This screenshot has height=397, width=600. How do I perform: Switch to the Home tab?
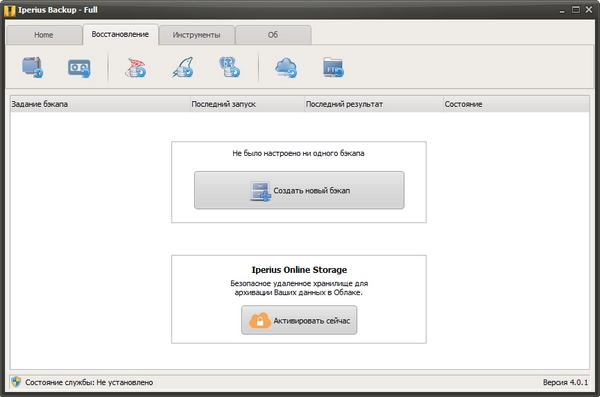[44, 35]
